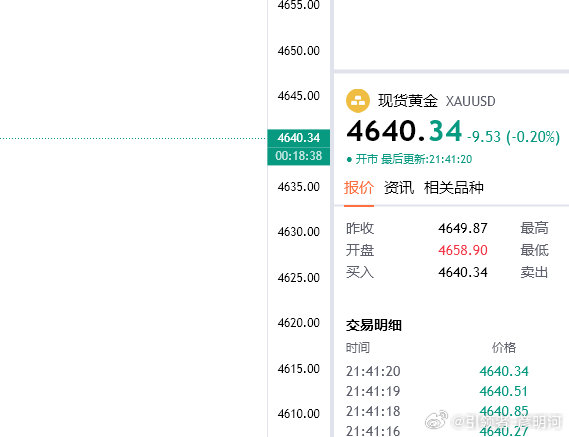Click the XAUUSD ticker symbol
The height and width of the screenshot is (437, 569).
tap(471, 101)
